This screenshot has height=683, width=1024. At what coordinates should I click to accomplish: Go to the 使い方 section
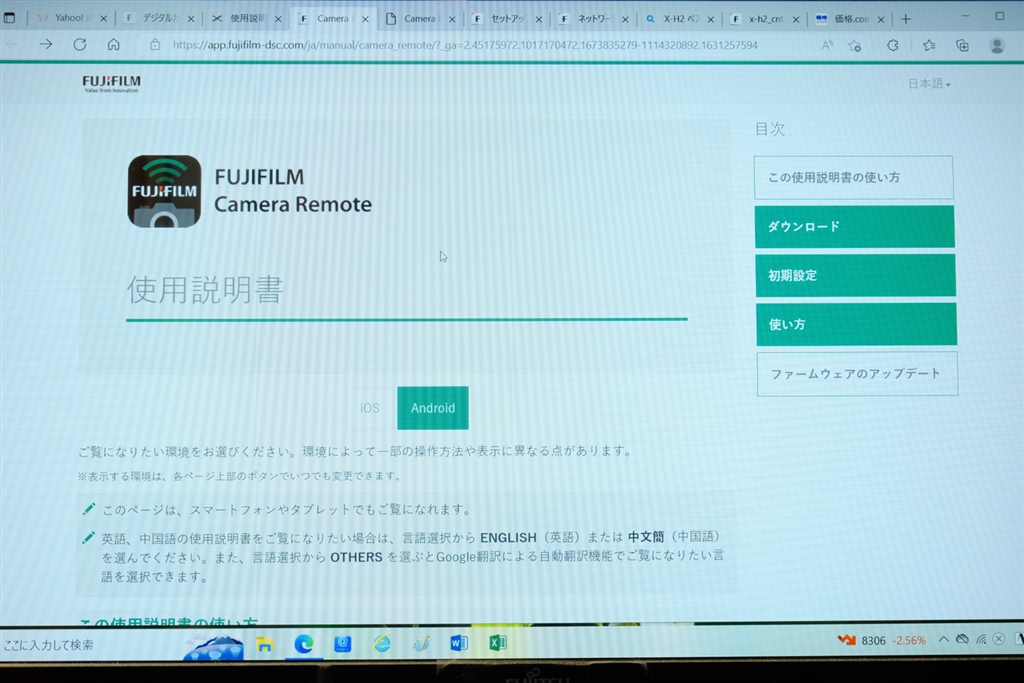coord(856,324)
